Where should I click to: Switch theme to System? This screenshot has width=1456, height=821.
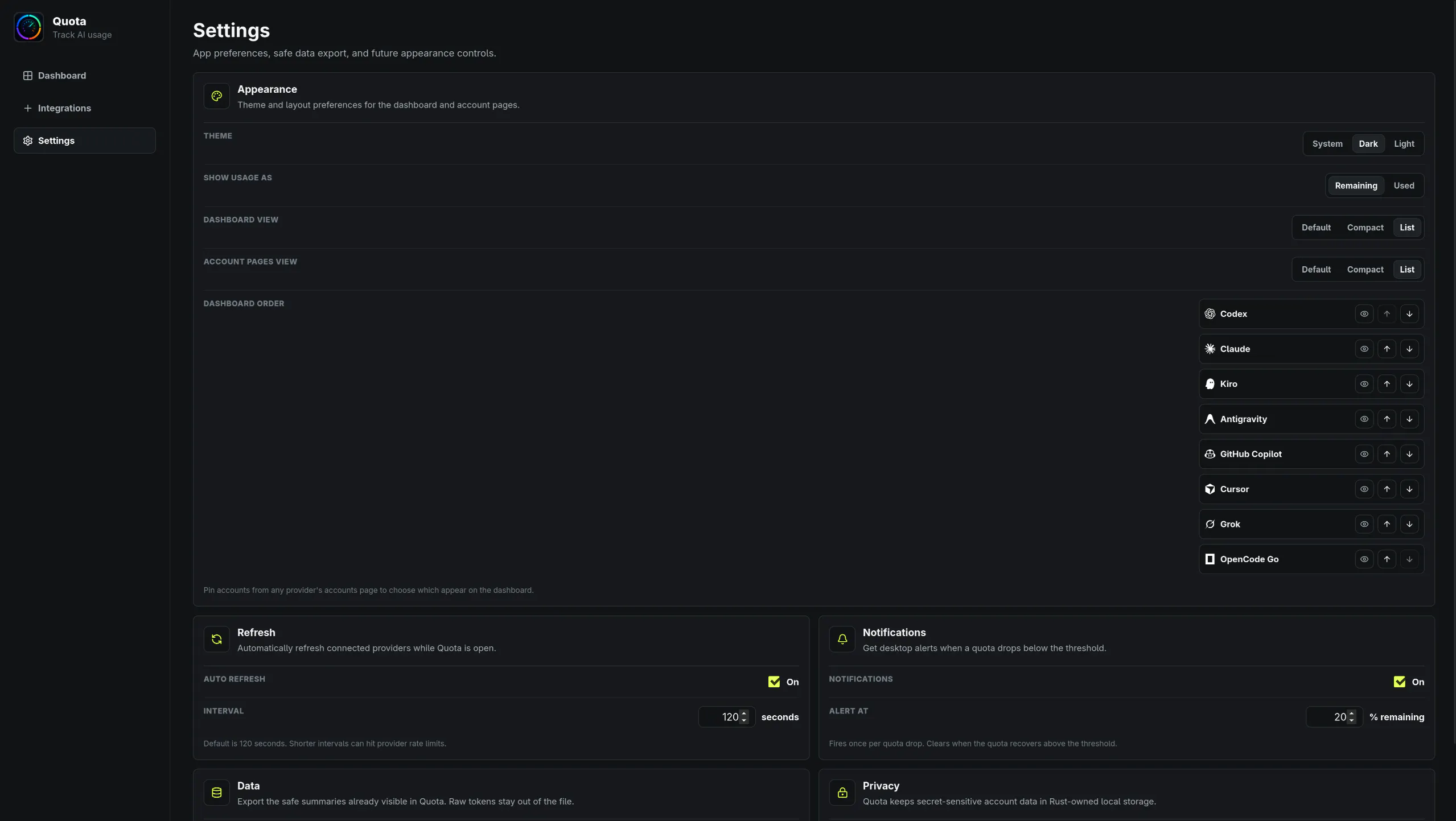pyautogui.click(x=1327, y=144)
